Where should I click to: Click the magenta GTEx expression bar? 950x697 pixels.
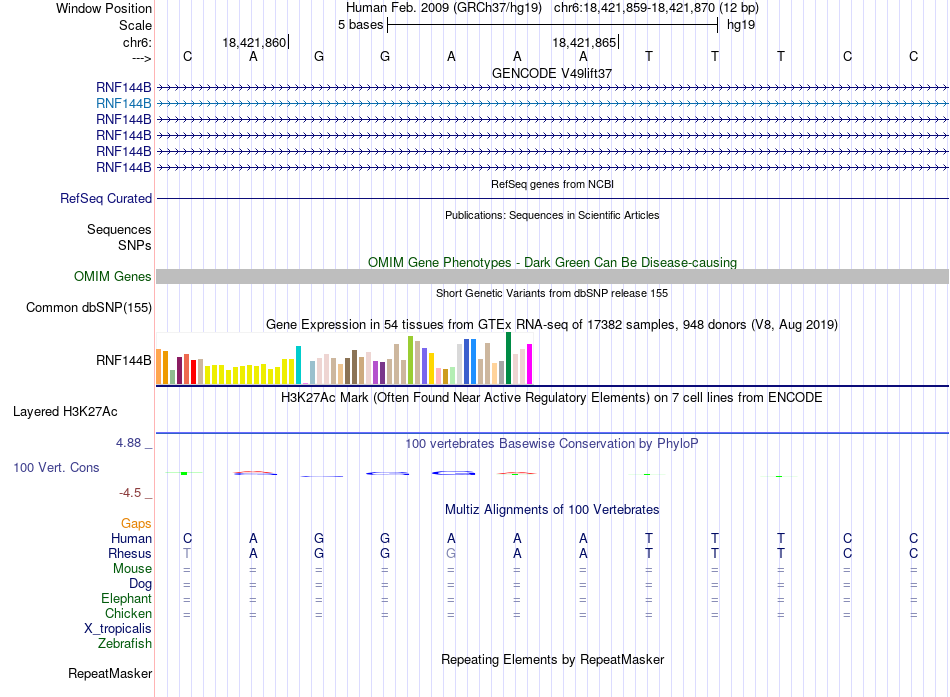coord(530,364)
